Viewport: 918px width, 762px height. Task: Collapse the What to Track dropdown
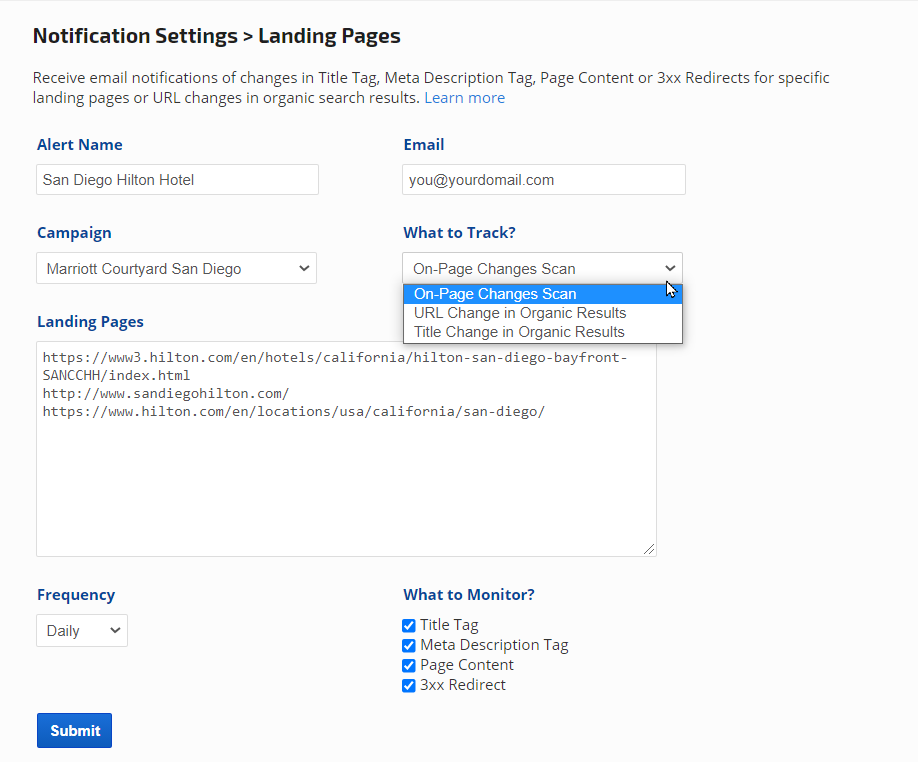(x=542, y=268)
